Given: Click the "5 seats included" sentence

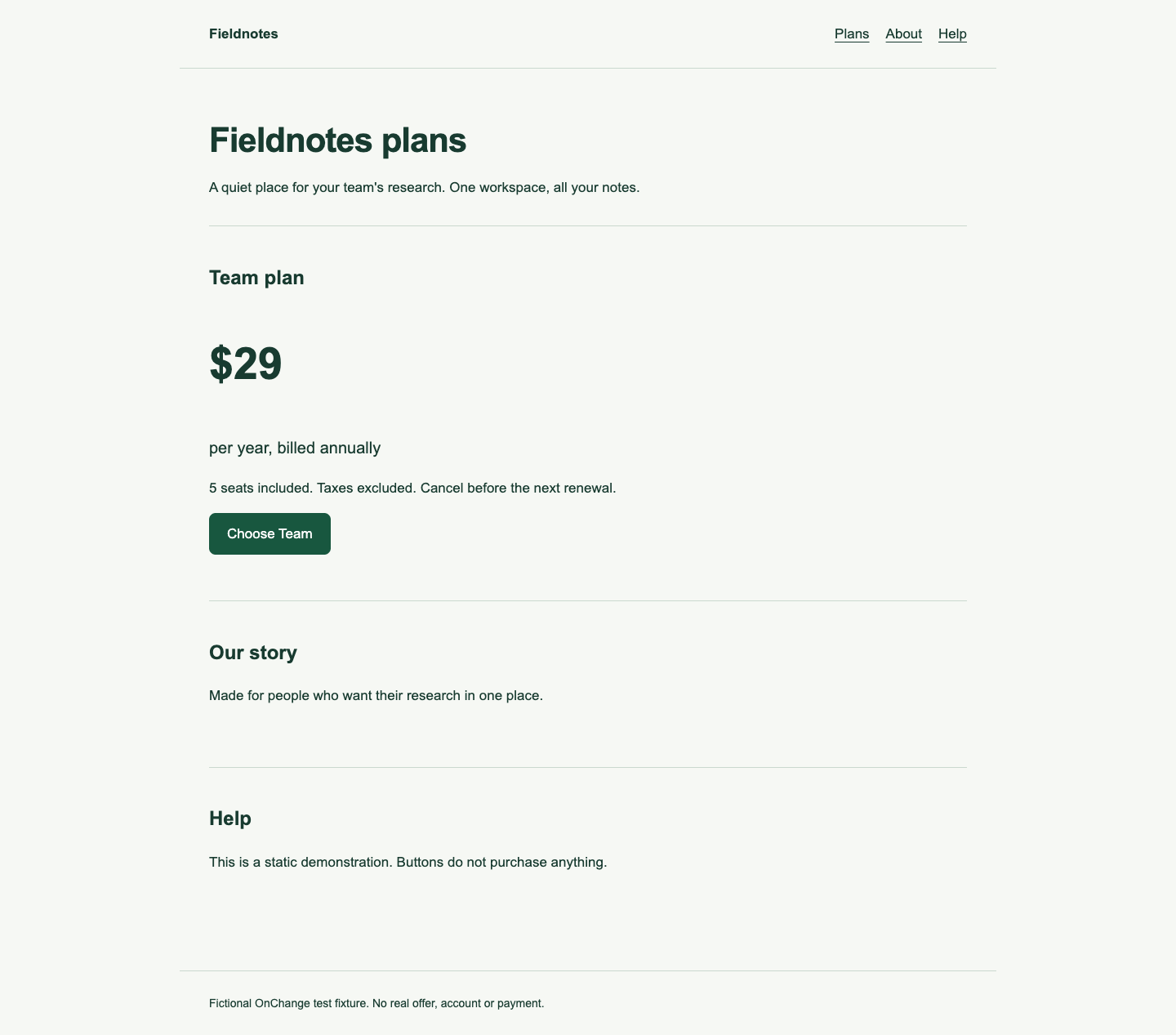Looking at the screenshot, I should 261,488.
